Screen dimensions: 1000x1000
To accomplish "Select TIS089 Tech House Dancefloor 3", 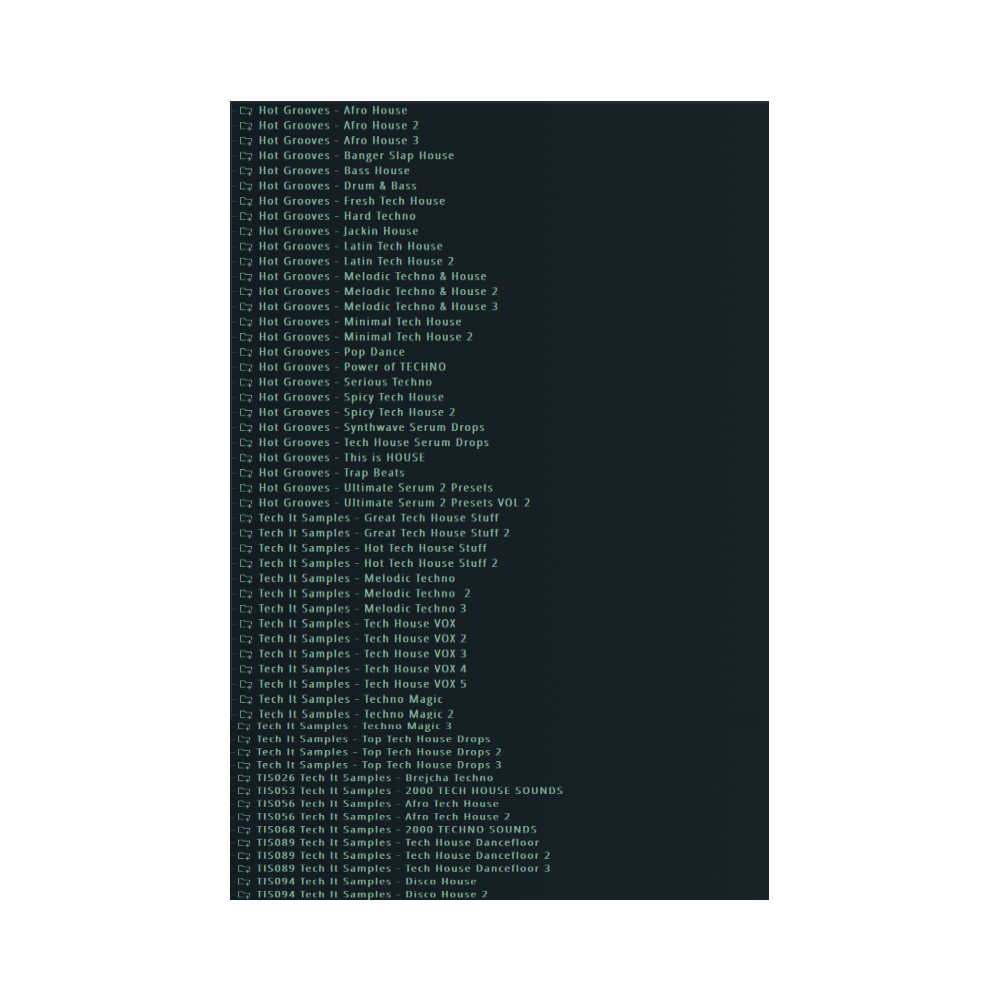I will [403, 869].
